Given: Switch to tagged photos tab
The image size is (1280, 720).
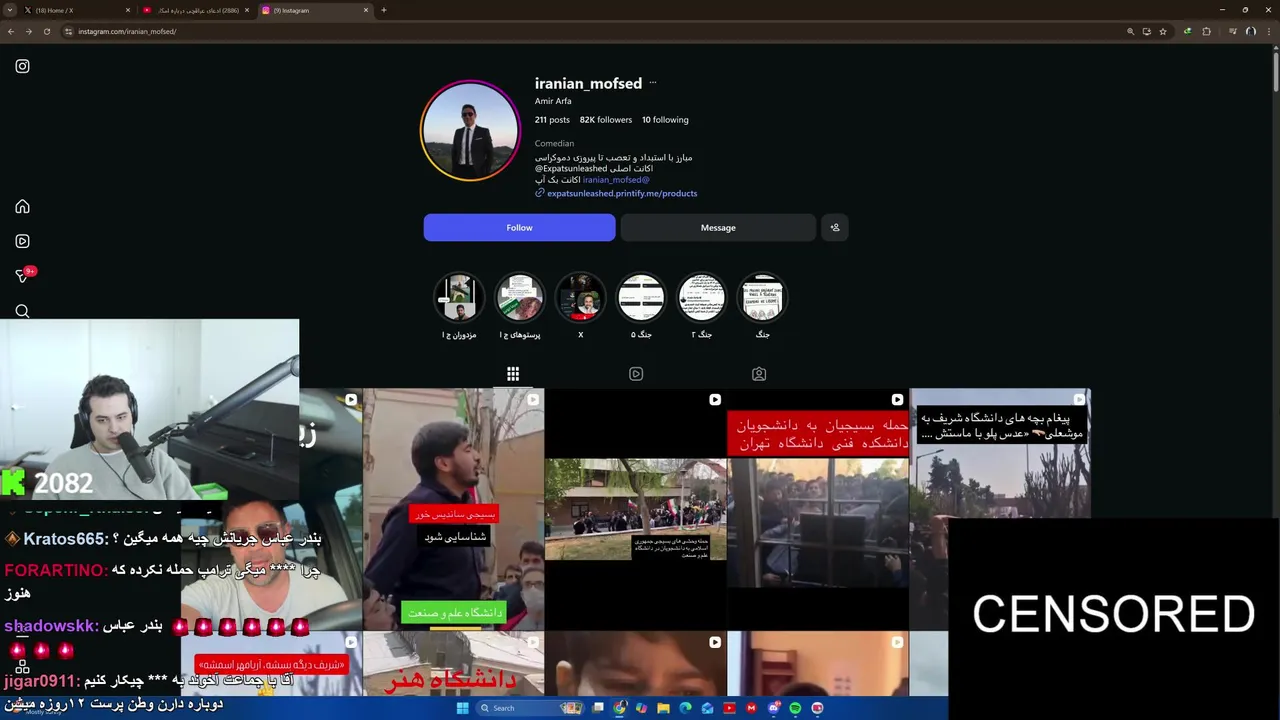Looking at the screenshot, I should 759,374.
